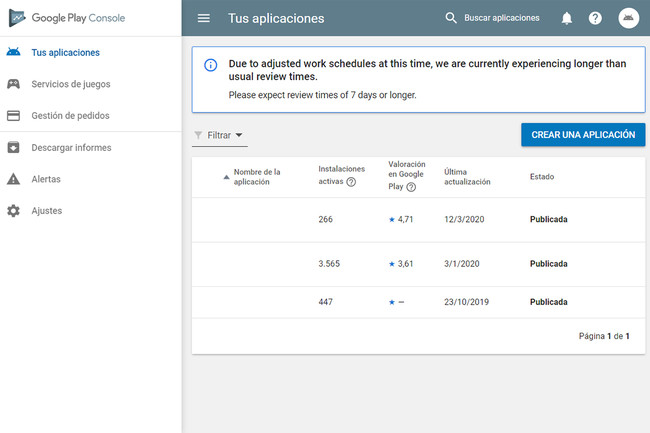Screen dimensions: 650x433
Task: Sort by Nombre de la aplicación column
Action: click(x=257, y=177)
